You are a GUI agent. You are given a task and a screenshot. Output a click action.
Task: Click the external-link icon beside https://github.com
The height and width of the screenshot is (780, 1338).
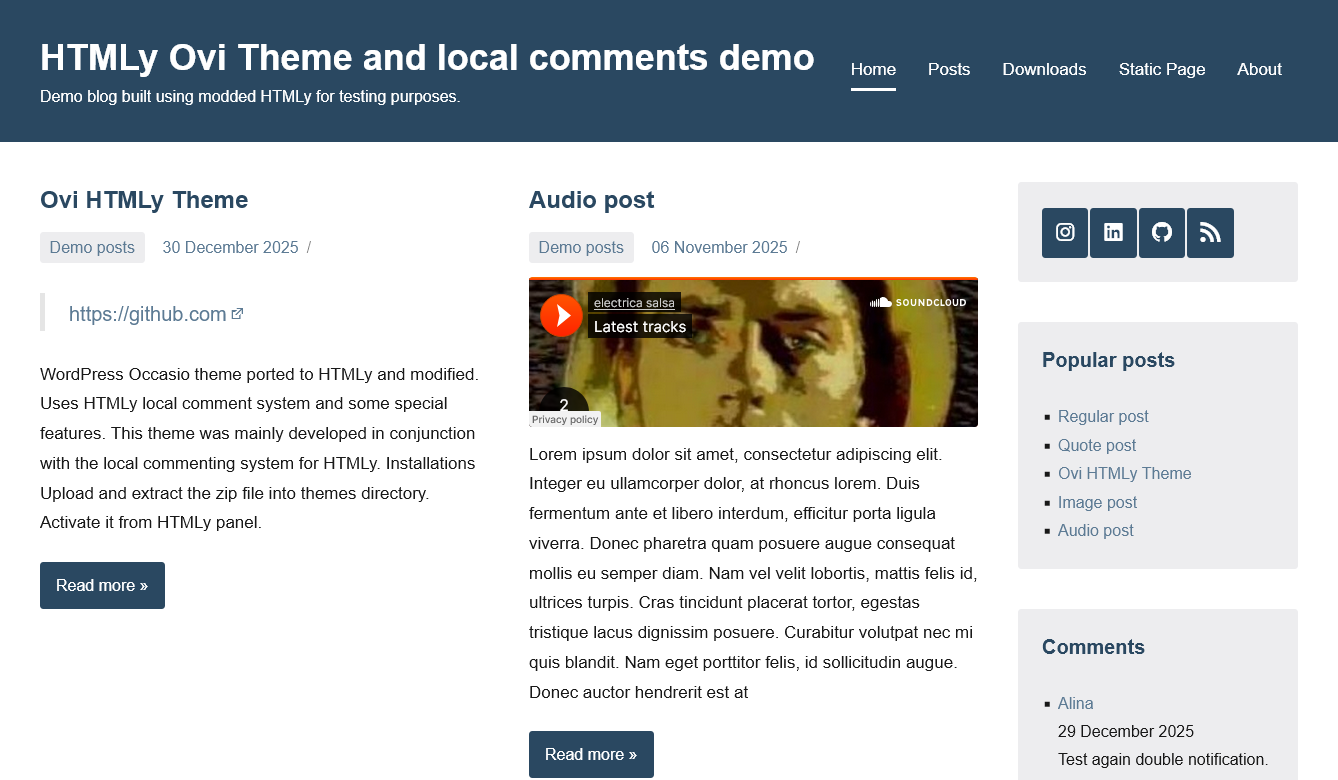[237, 312]
